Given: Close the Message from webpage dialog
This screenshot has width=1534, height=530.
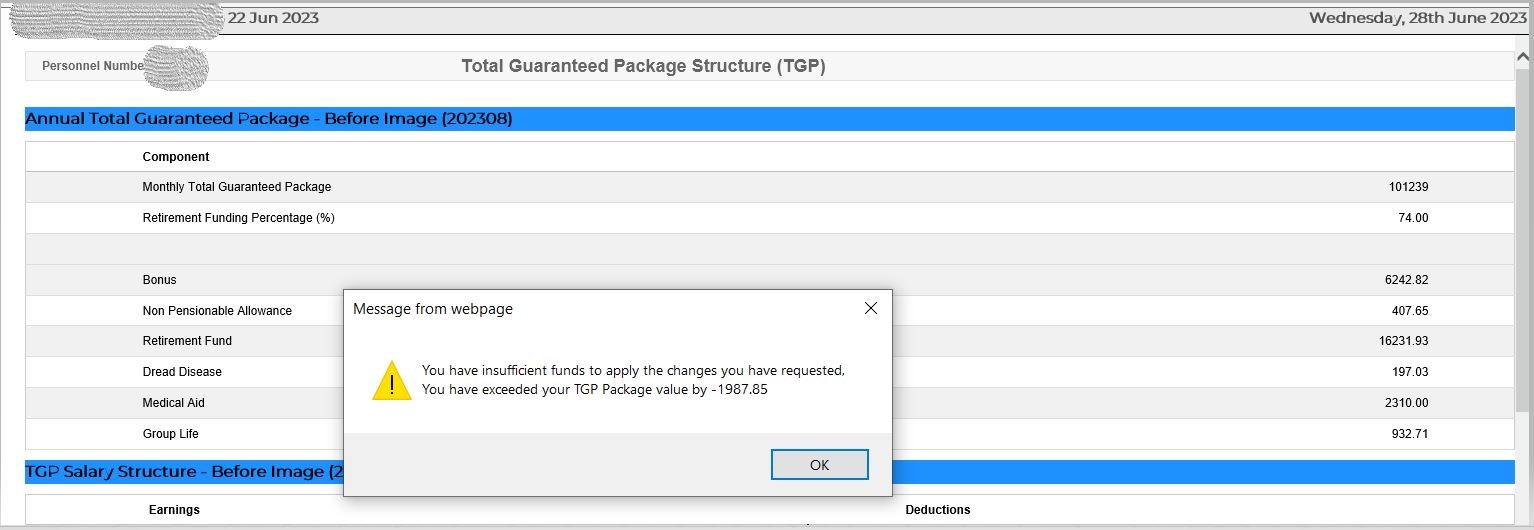Looking at the screenshot, I should (870, 309).
